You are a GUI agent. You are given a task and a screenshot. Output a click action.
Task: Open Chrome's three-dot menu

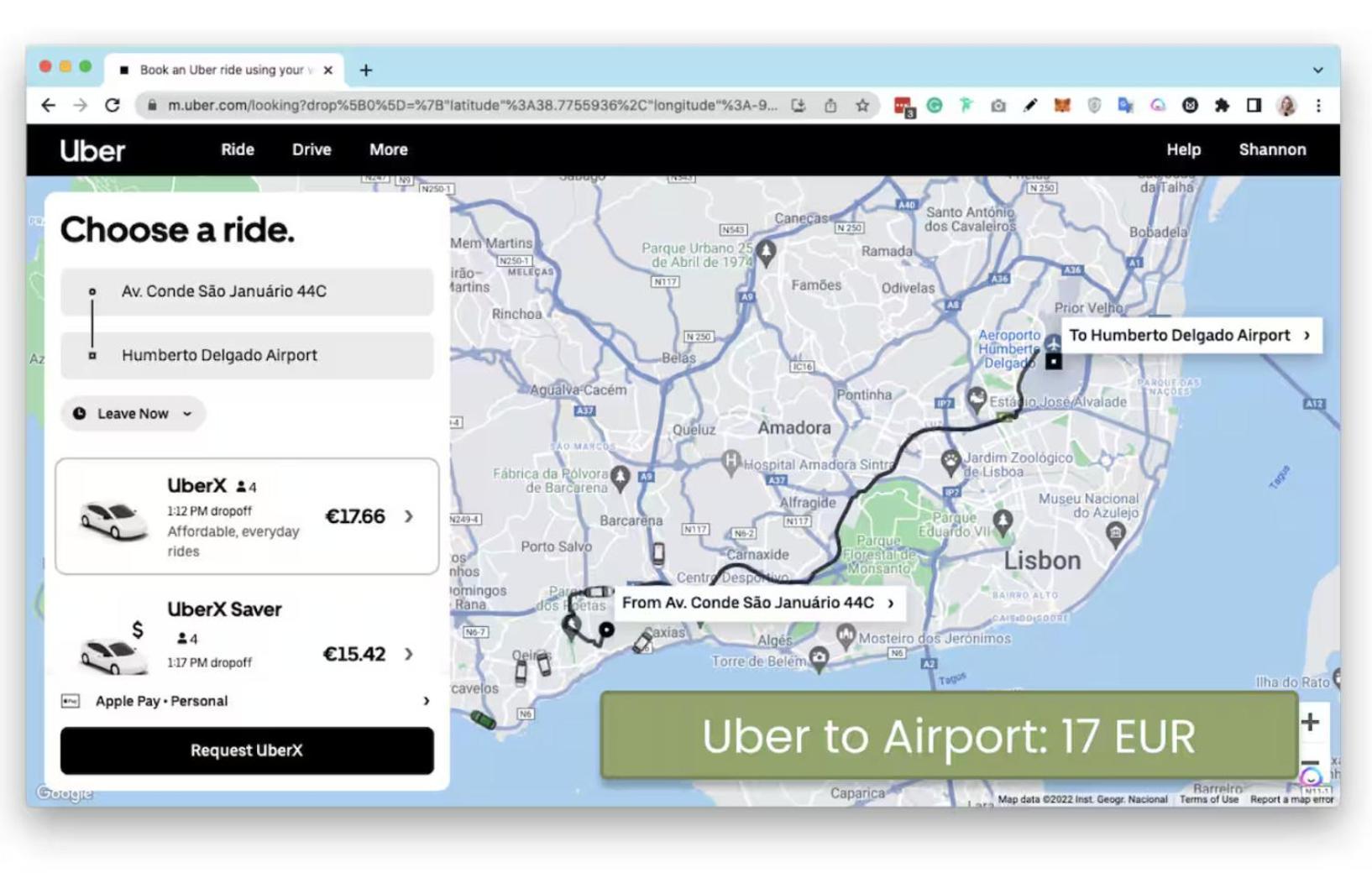pos(1318,105)
